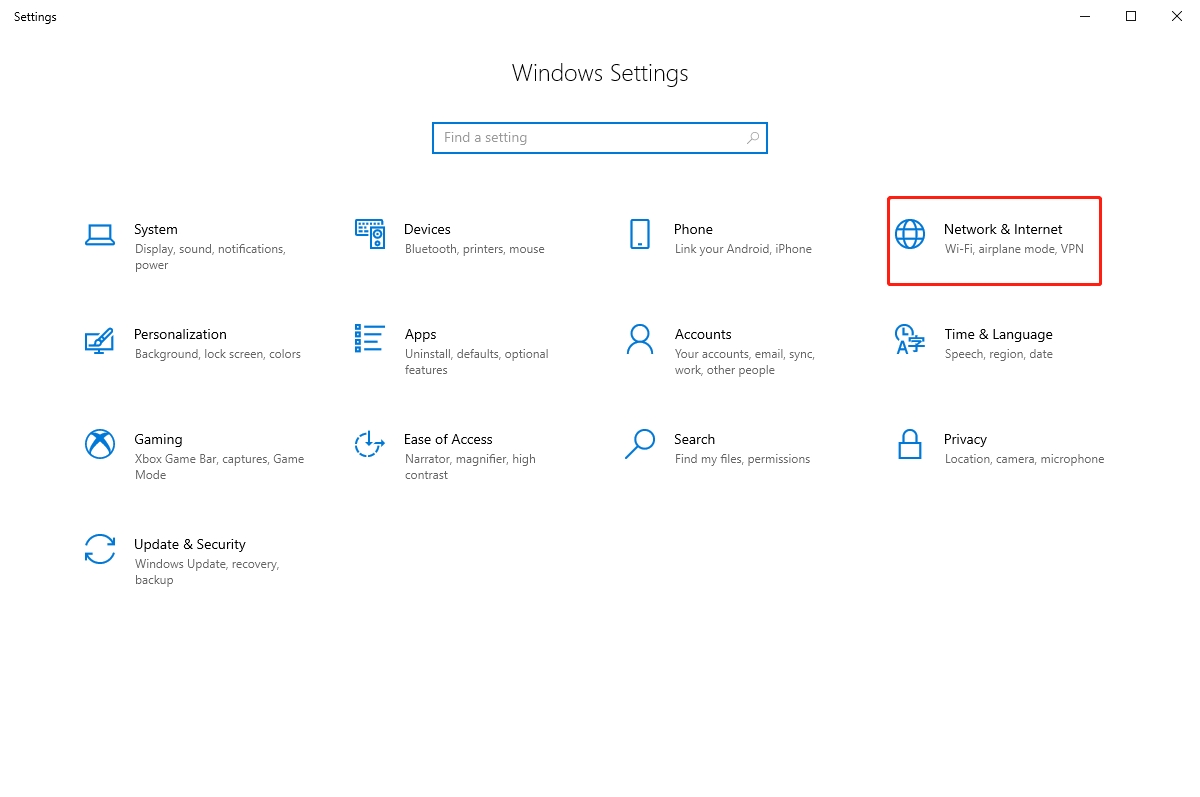The image size is (1200, 797).
Task: Click the 'Network & Internet' title text
Action: coord(1003,229)
